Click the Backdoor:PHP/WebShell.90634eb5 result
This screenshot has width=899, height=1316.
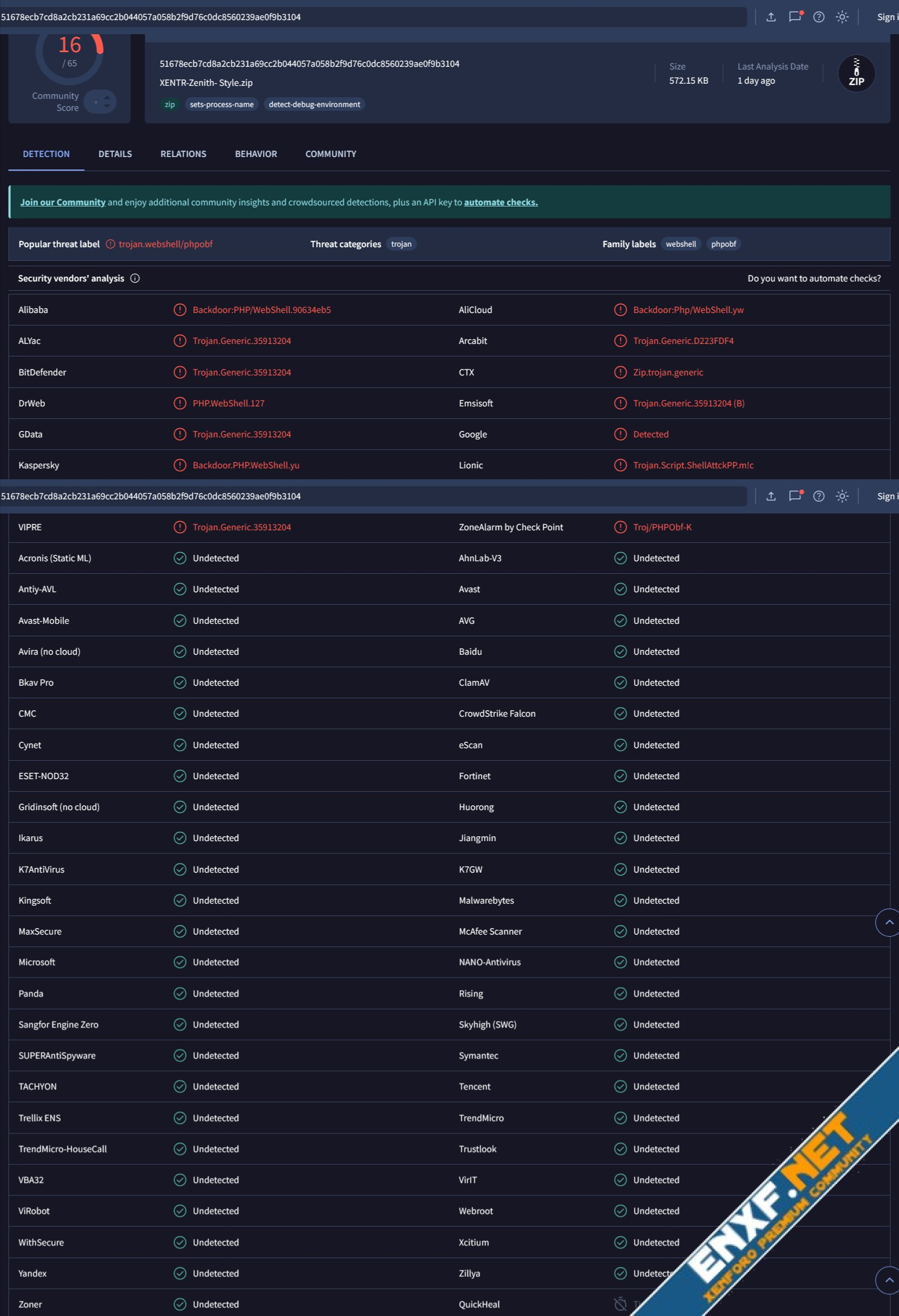point(261,310)
